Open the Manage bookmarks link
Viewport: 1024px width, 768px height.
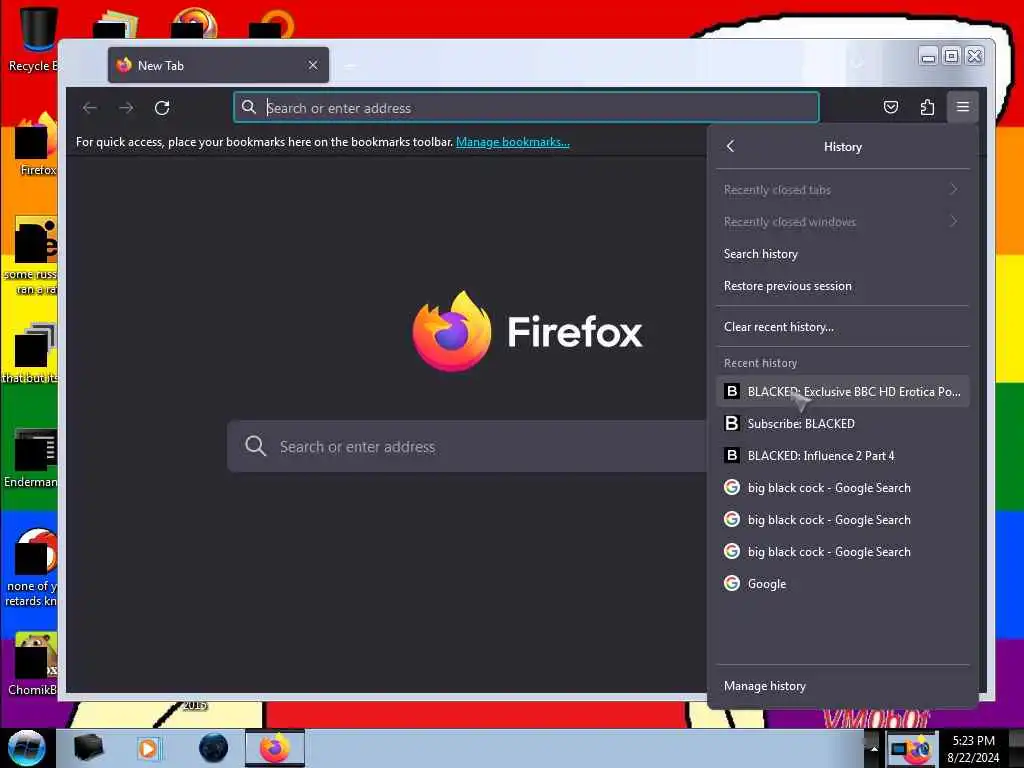click(513, 142)
